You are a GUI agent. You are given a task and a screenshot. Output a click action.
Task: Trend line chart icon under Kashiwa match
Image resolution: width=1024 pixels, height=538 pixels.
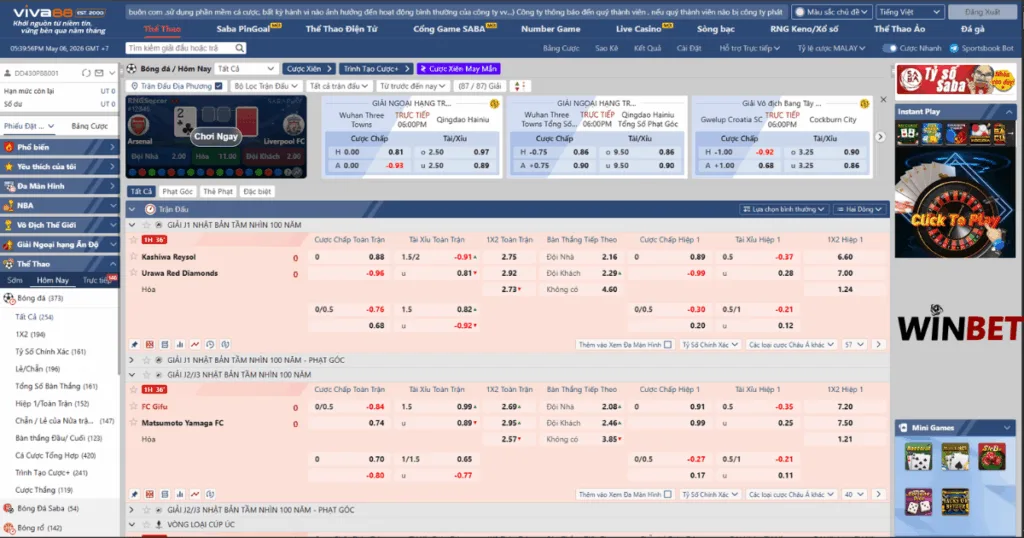click(195, 345)
